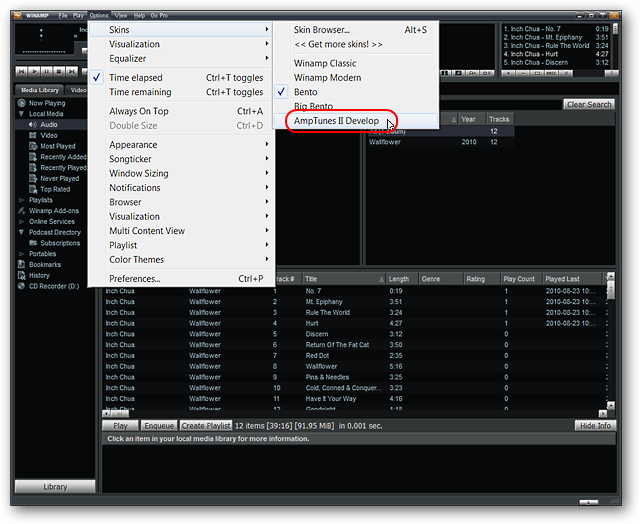Click the playlist select button
640x524 pixels.
click(x=537, y=73)
